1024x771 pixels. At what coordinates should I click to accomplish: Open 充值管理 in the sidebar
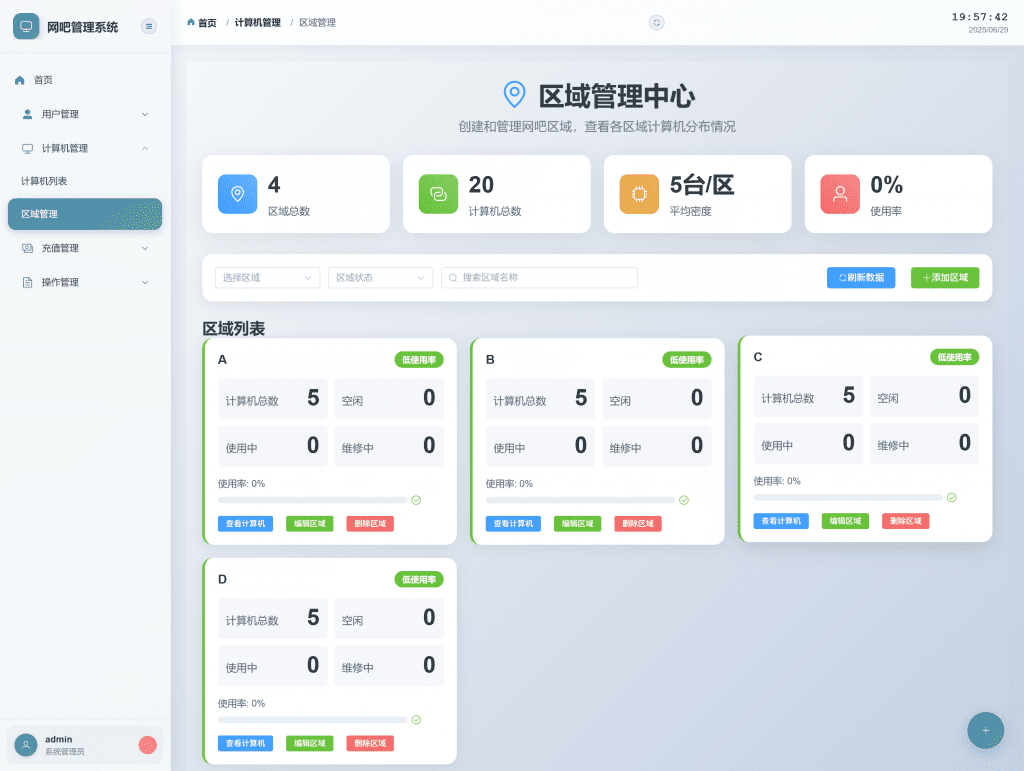[85, 248]
